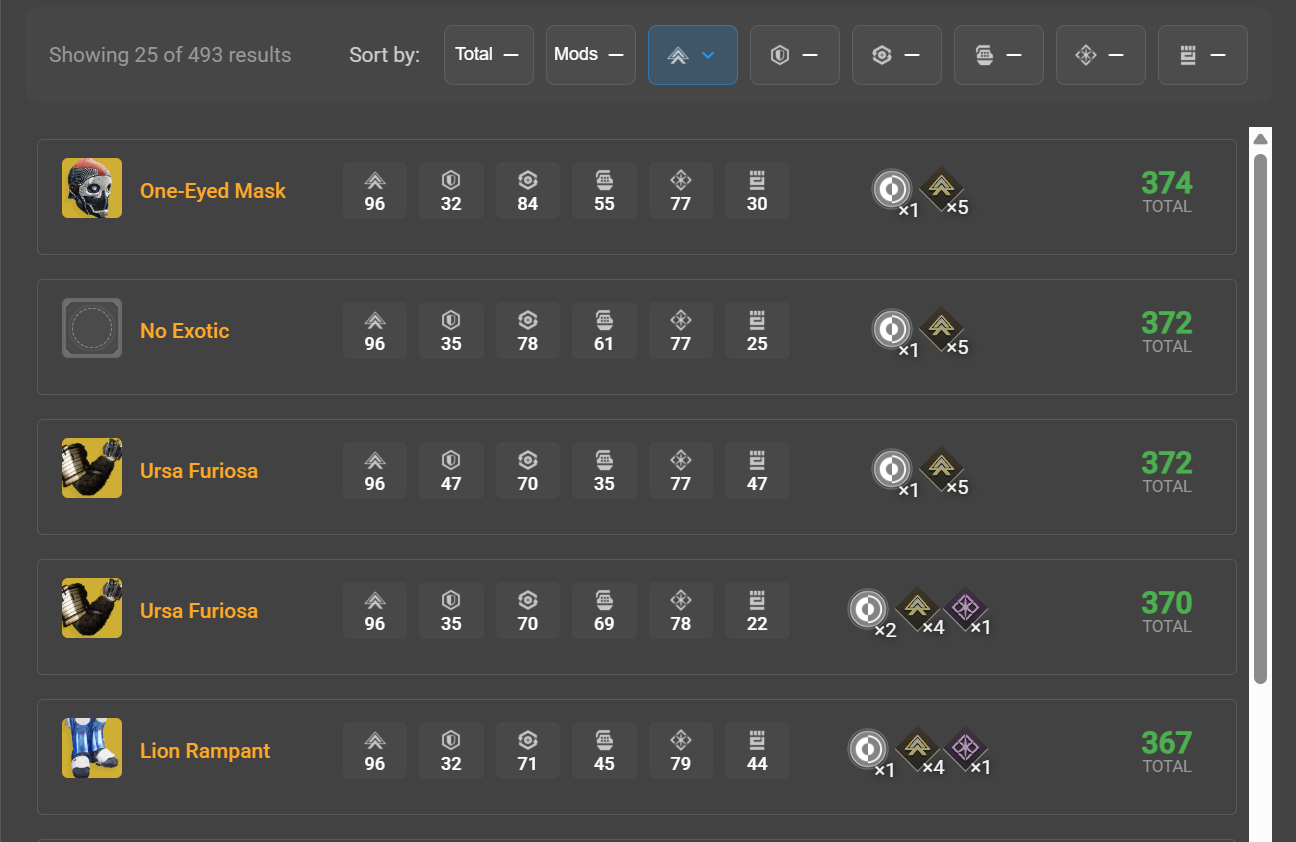Click the round ×2 mod icon on Ursa Furiosa
Screen dimensions: 1296x842
(x=868, y=609)
